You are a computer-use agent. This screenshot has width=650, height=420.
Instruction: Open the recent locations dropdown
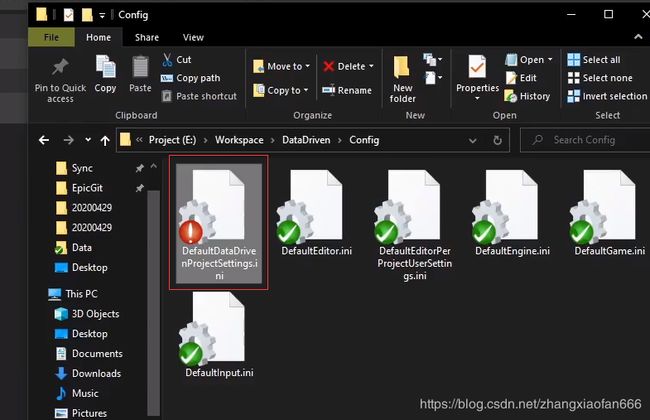point(88,140)
